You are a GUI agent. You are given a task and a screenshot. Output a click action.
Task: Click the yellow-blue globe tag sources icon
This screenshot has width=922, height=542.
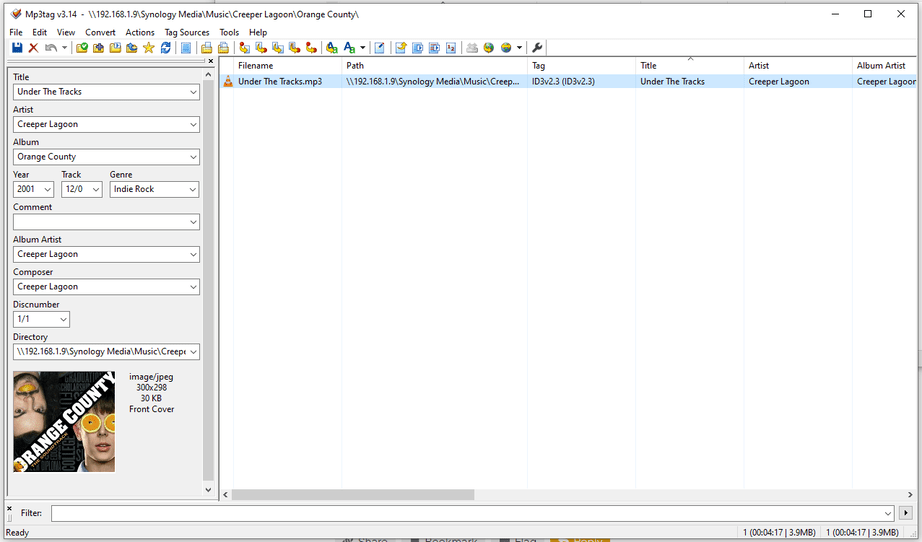click(506, 48)
